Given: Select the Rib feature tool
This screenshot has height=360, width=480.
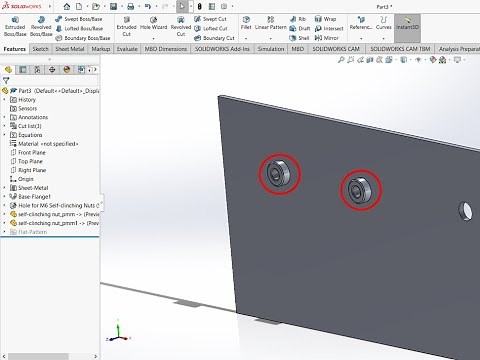Looking at the screenshot, I should pos(298,19).
